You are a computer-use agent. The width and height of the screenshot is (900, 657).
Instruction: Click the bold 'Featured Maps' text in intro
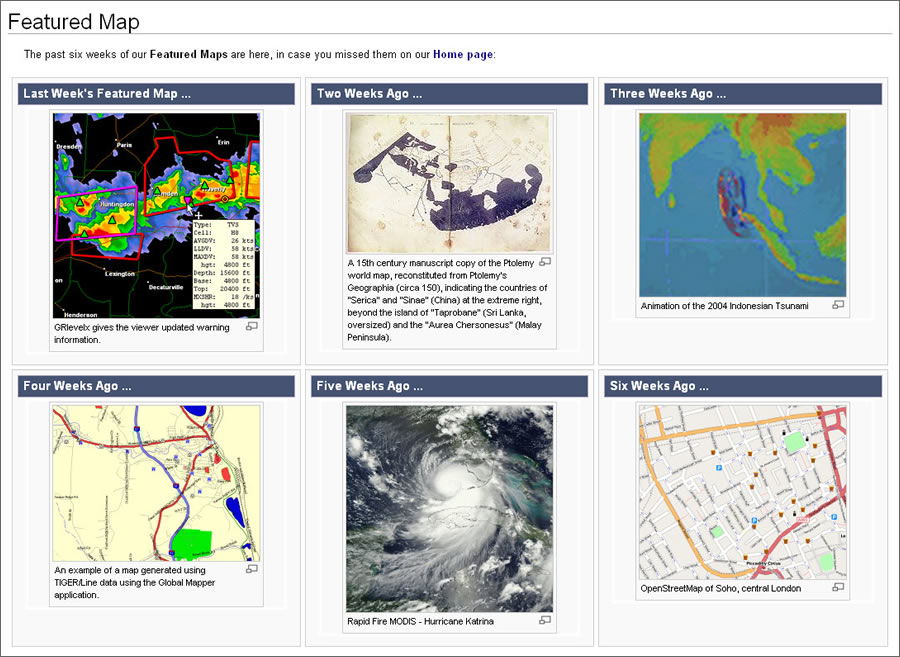coord(189,55)
